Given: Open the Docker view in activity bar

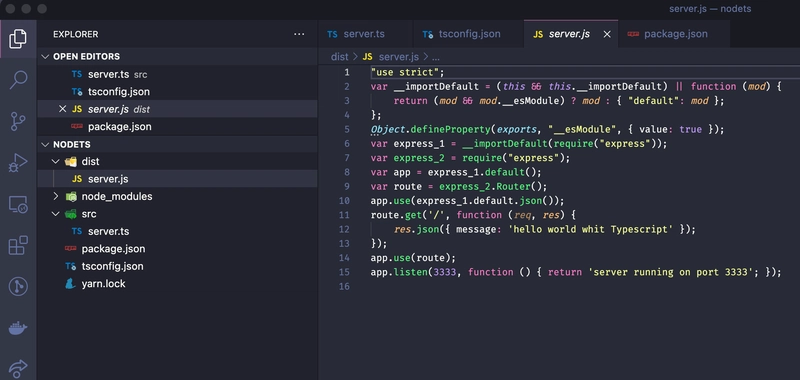Looking at the screenshot, I should pos(18,328).
